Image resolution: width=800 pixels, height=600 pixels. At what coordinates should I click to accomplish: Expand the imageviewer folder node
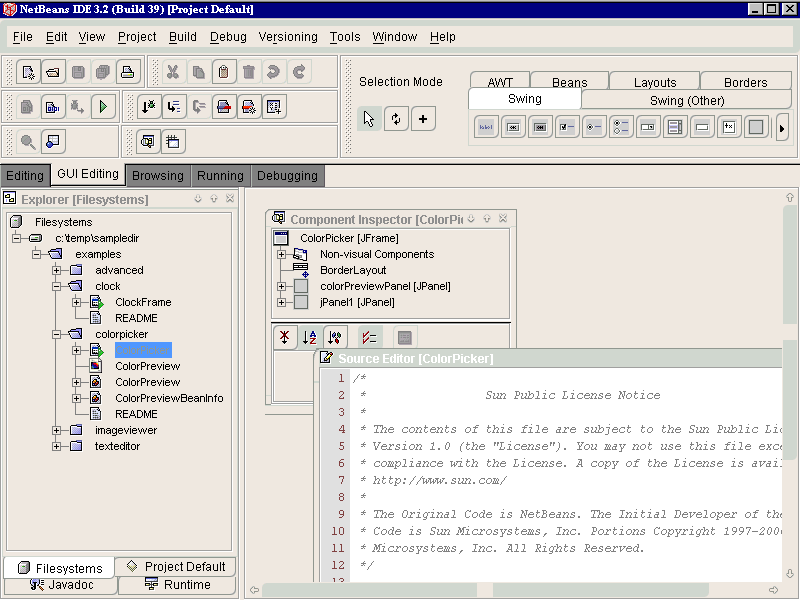click(x=57, y=430)
